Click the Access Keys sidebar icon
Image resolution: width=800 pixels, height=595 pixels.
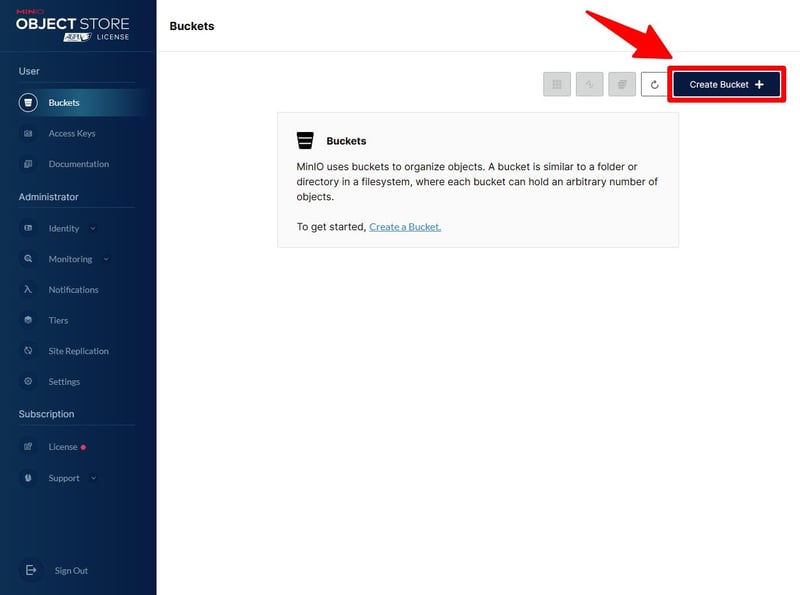click(x=28, y=133)
